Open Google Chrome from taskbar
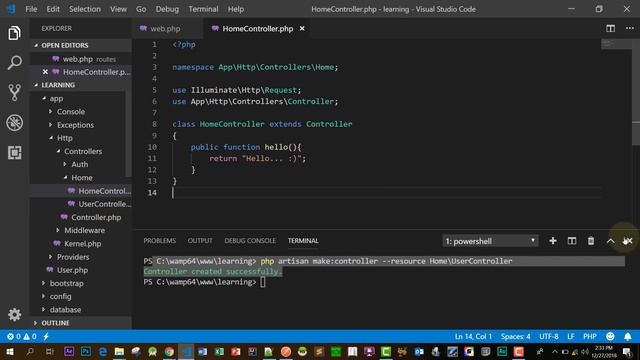640x360 pixels. point(169,351)
